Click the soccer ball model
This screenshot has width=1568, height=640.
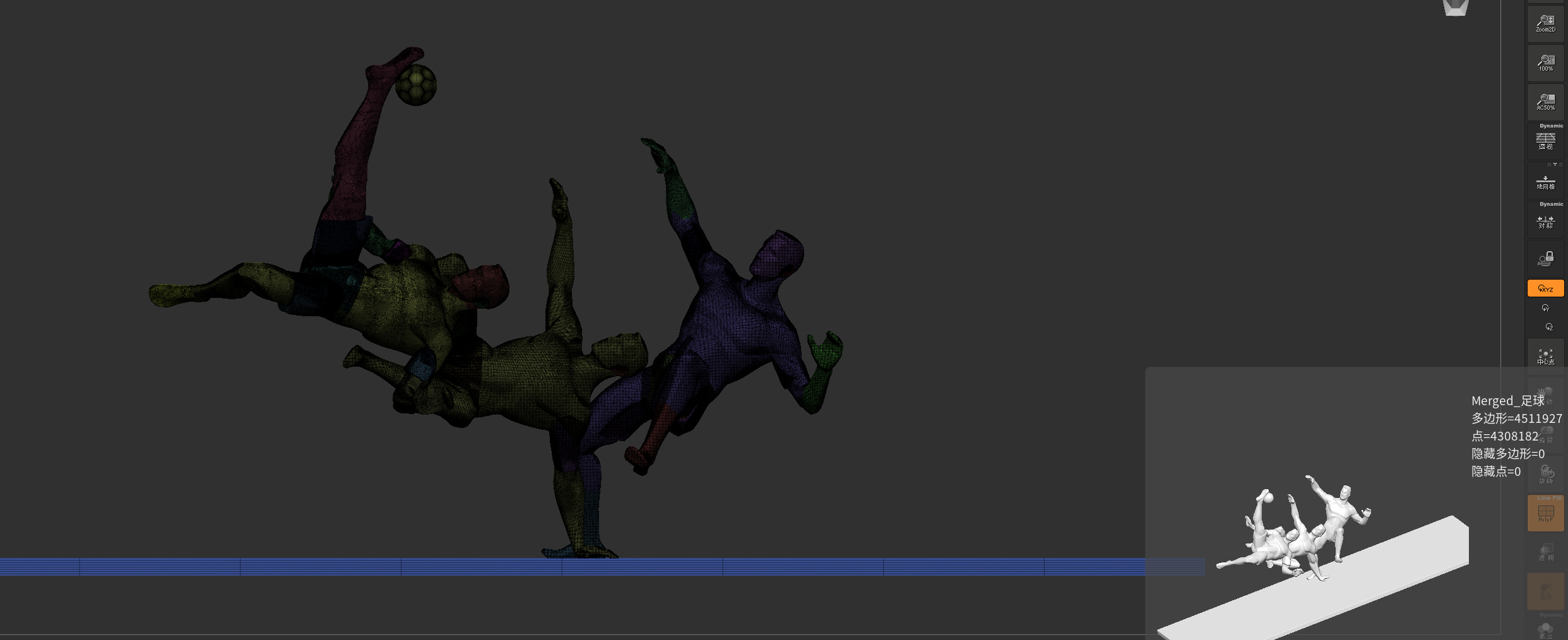click(416, 85)
